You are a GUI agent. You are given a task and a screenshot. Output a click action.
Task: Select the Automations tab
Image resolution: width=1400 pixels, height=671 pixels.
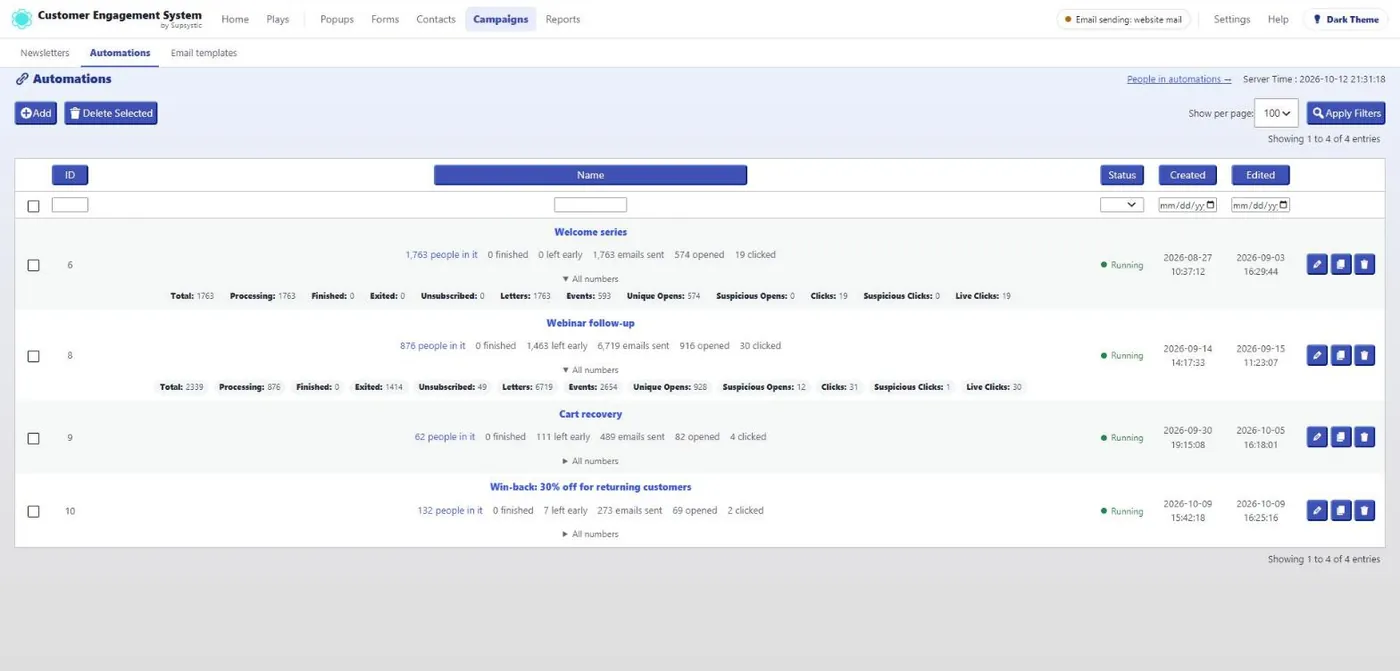tap(120, 53)
